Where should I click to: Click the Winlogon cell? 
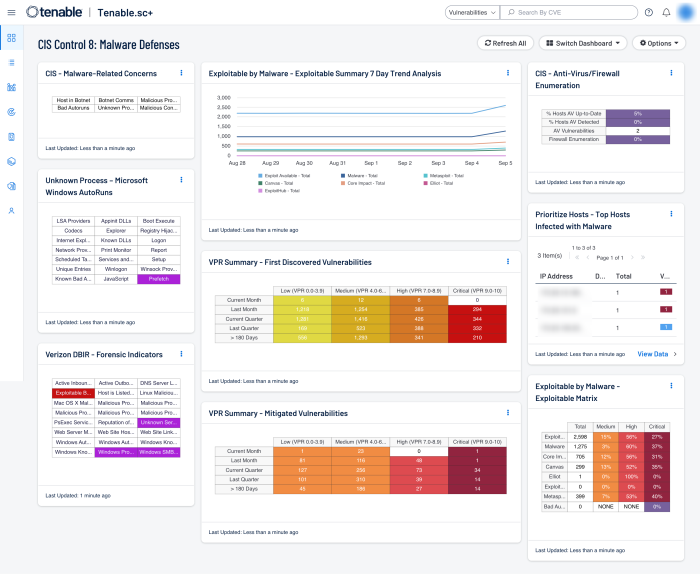[x=116, y=269]
